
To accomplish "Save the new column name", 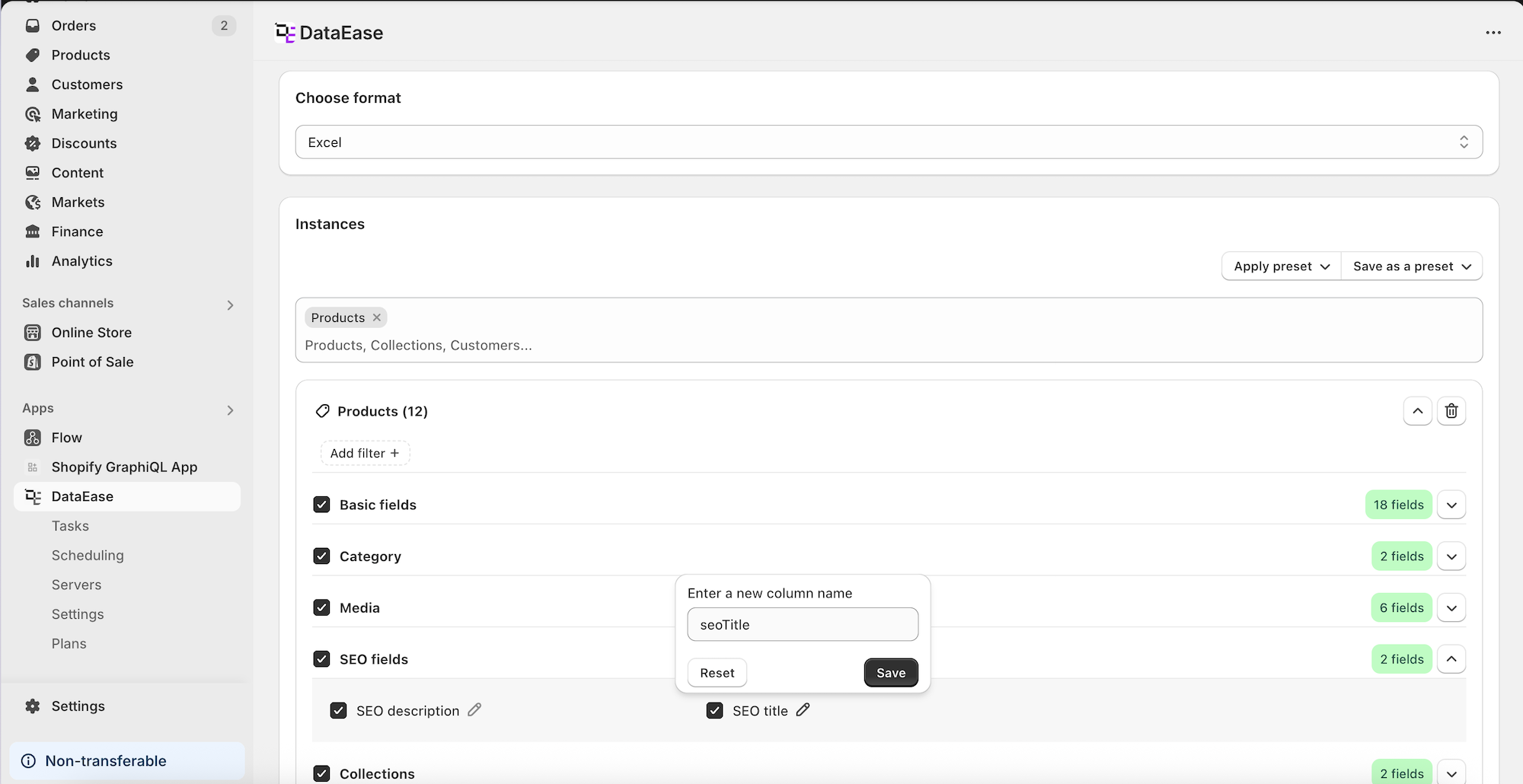I will pyautogui.click(x=891, y=673).
